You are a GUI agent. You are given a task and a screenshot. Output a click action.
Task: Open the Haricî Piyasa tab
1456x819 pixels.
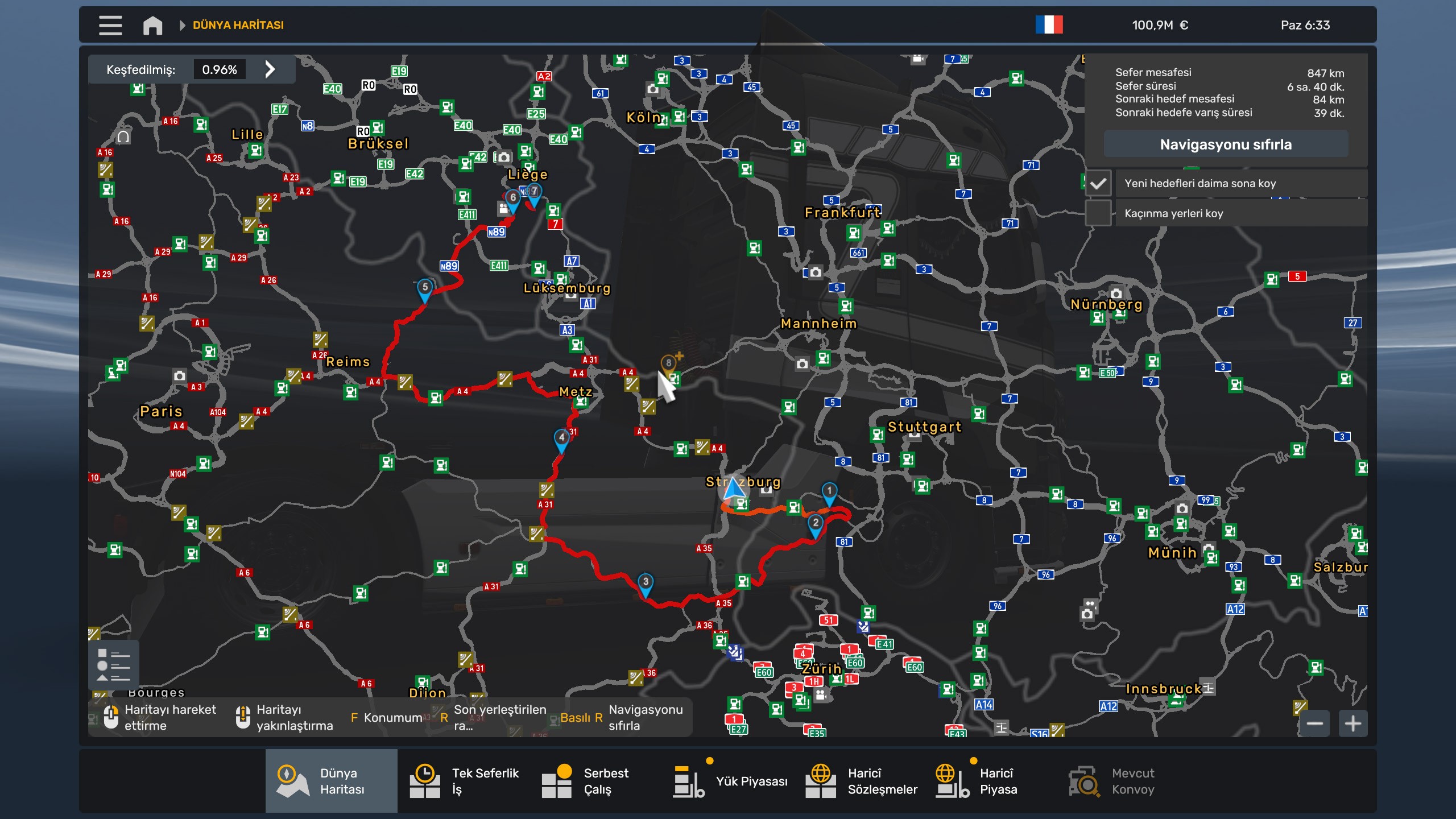coord(992,781)
